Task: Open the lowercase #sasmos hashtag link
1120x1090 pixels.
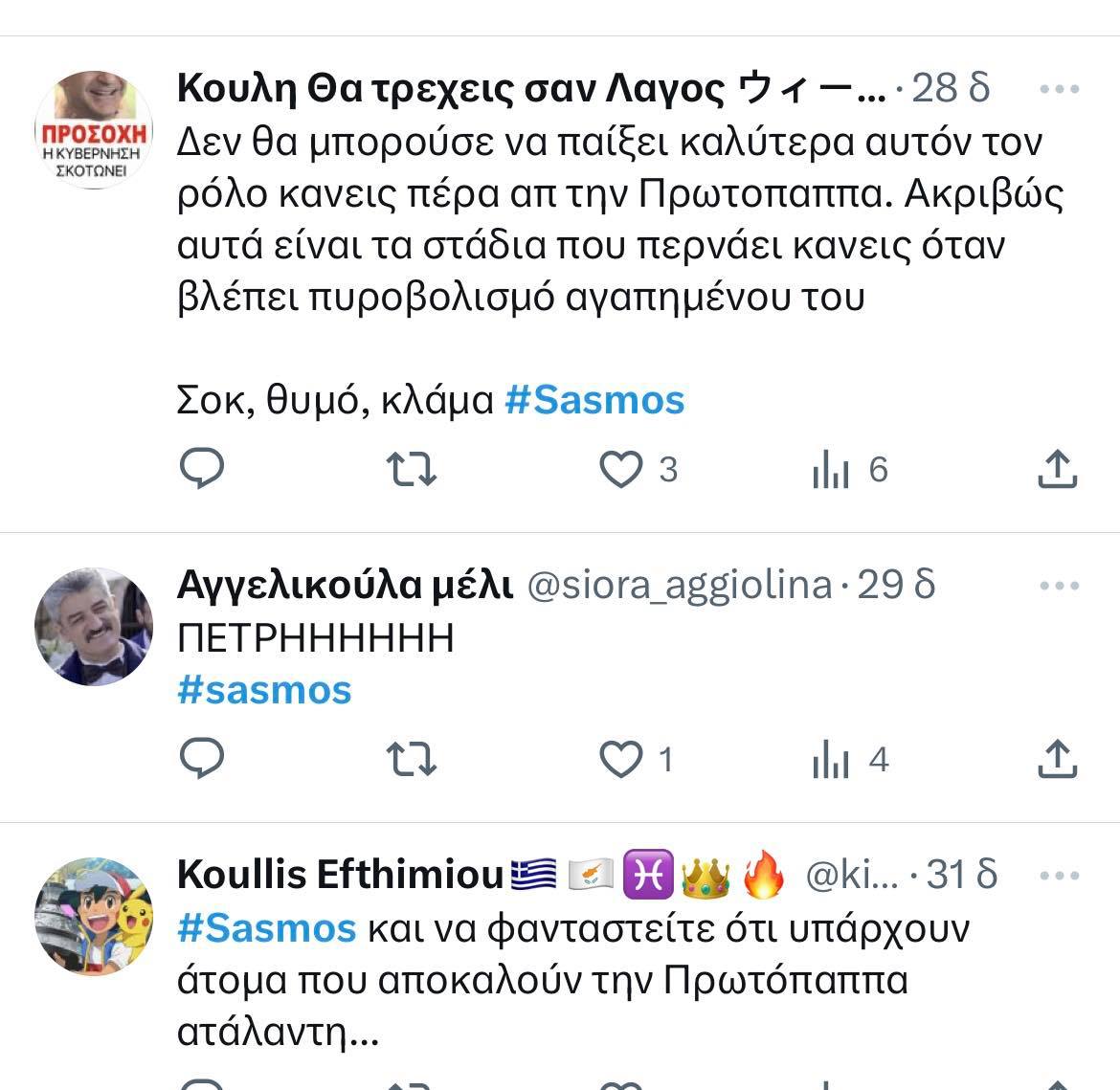Action: [x=264, y=690]
